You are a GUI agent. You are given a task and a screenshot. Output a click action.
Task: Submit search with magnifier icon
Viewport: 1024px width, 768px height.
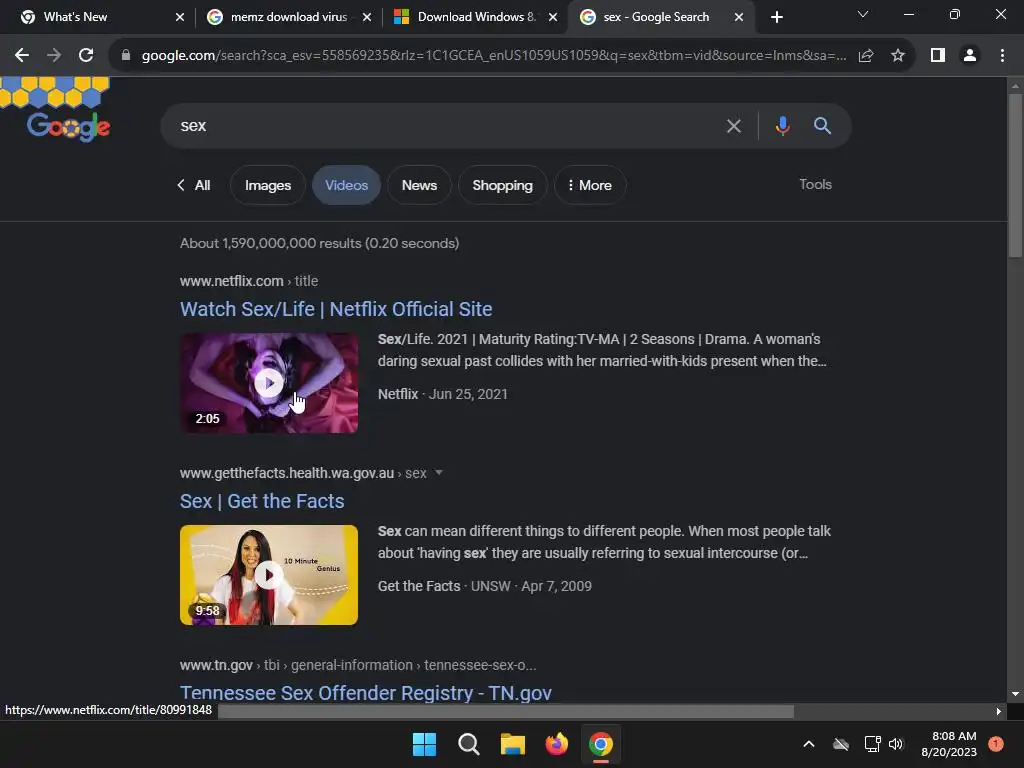pyautogui.click(x=822, y=125)
